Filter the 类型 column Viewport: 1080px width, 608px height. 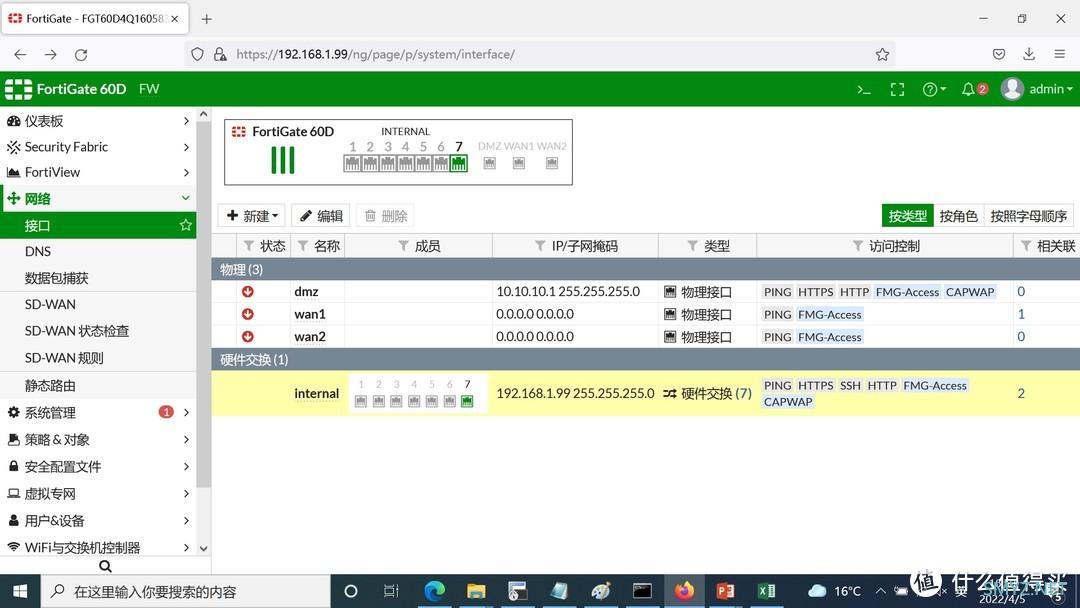click(693, 246)
